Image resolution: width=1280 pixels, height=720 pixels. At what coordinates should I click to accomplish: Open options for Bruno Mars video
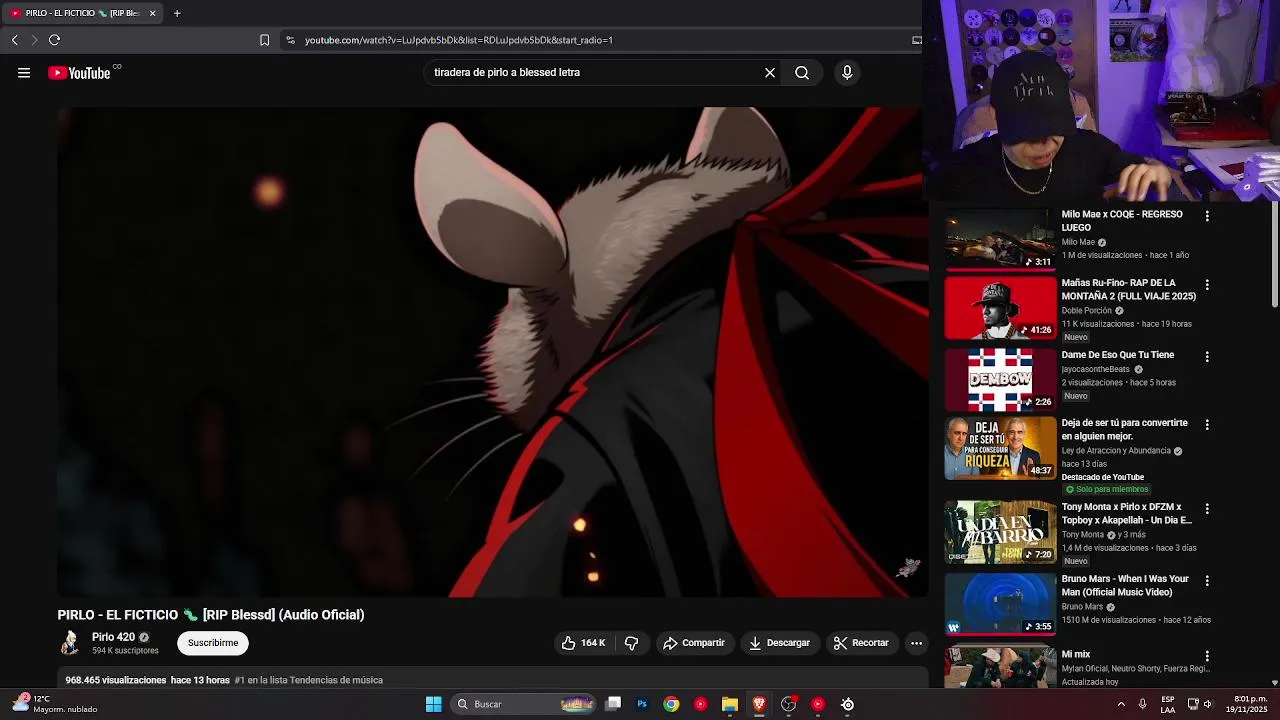coord(1207,581)
